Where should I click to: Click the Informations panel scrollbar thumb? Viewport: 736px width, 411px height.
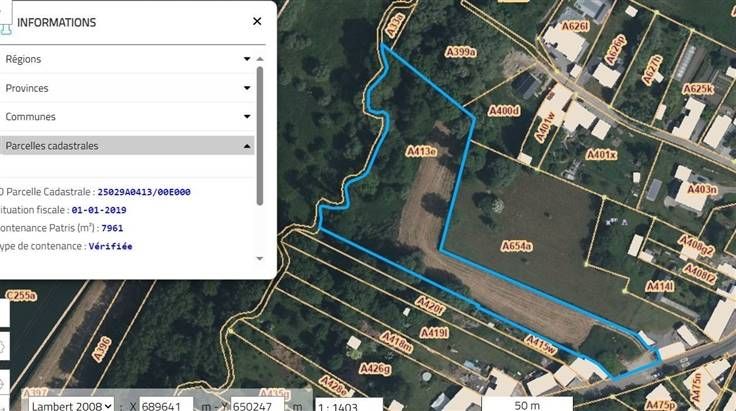pyautogui.click(x=260, y=136)
